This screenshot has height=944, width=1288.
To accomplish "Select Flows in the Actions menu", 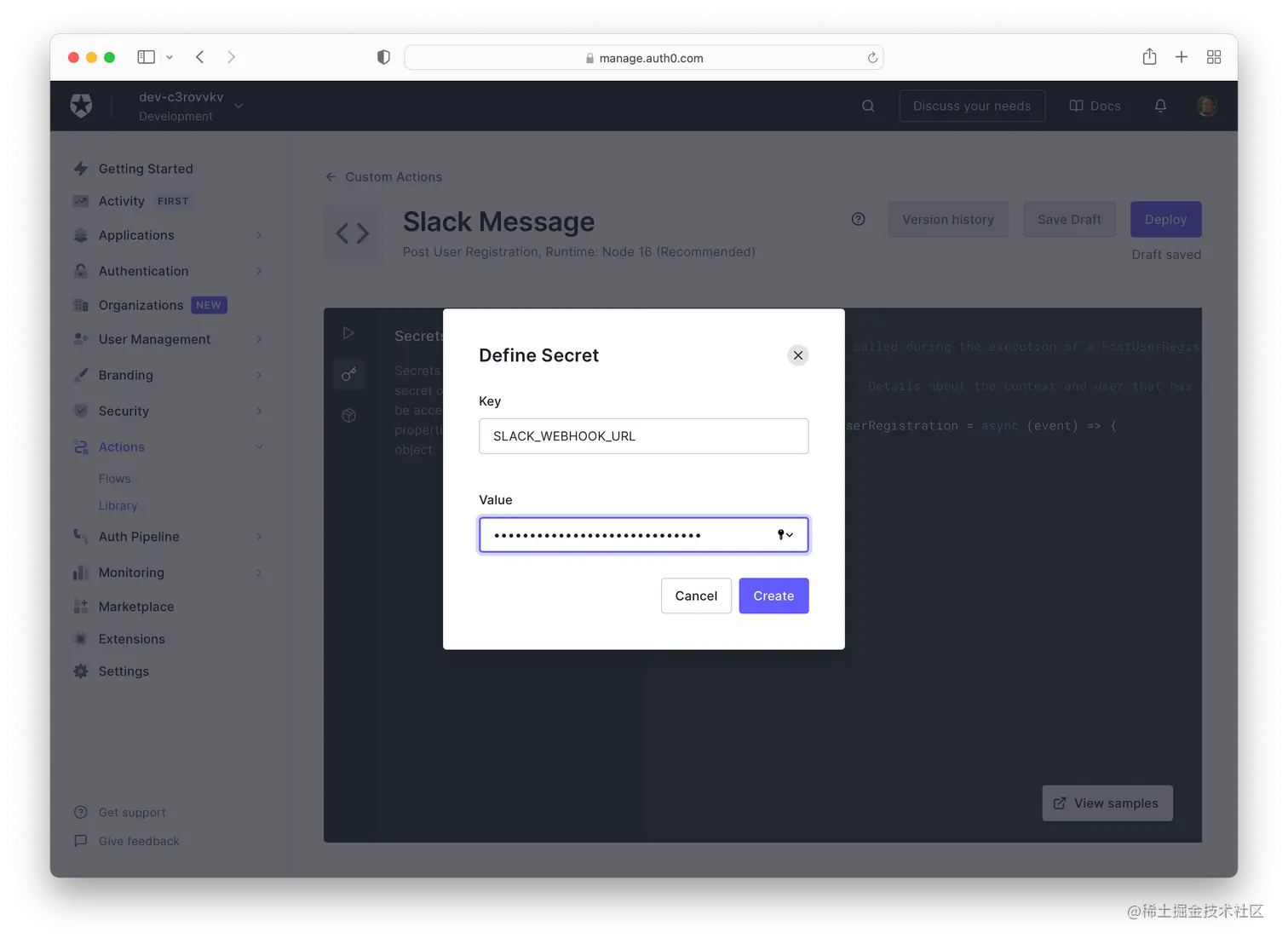I will pyautogui.click(x=114, y=478).
